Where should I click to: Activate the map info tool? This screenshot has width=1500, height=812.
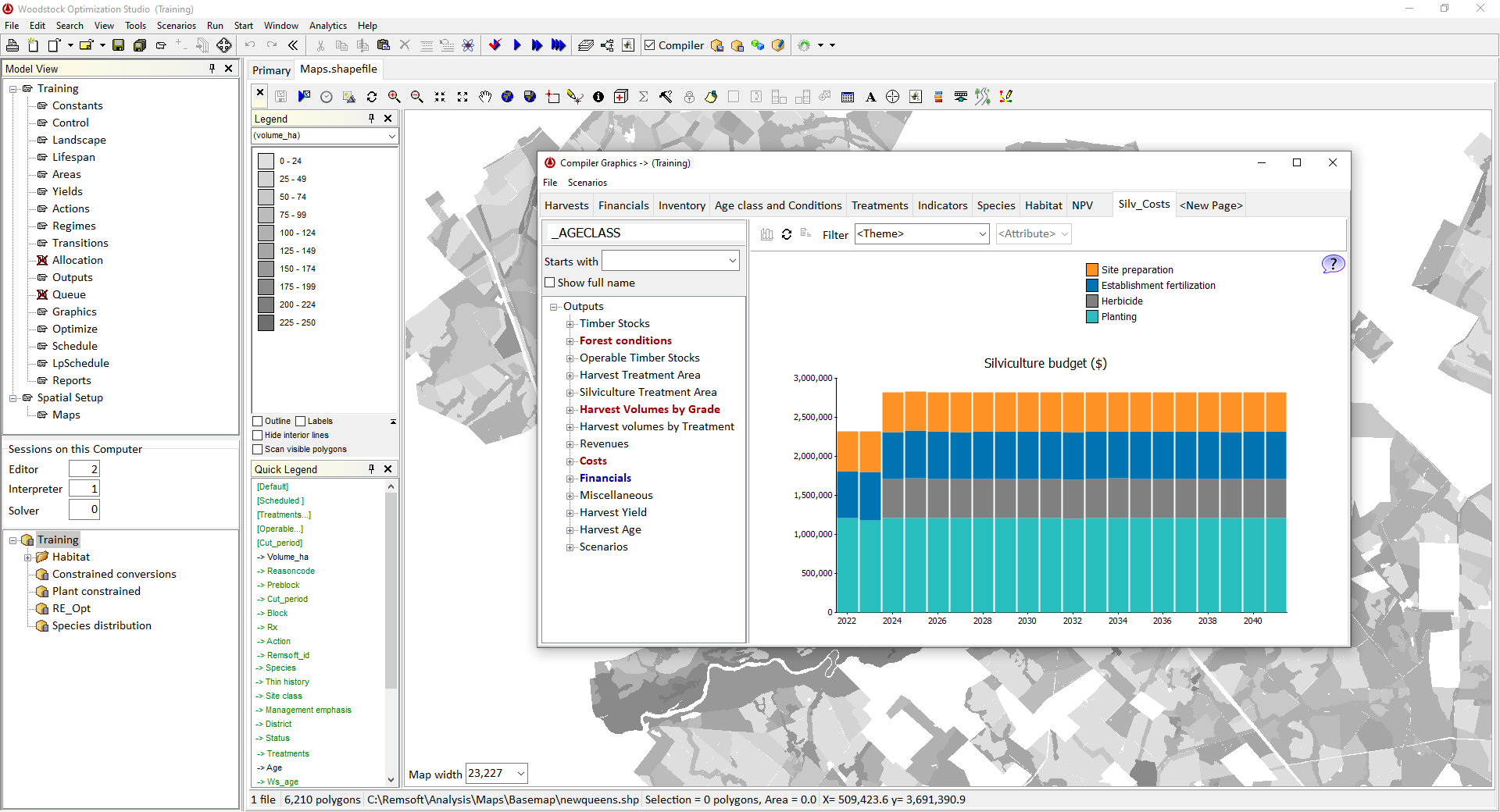(598, 96)
